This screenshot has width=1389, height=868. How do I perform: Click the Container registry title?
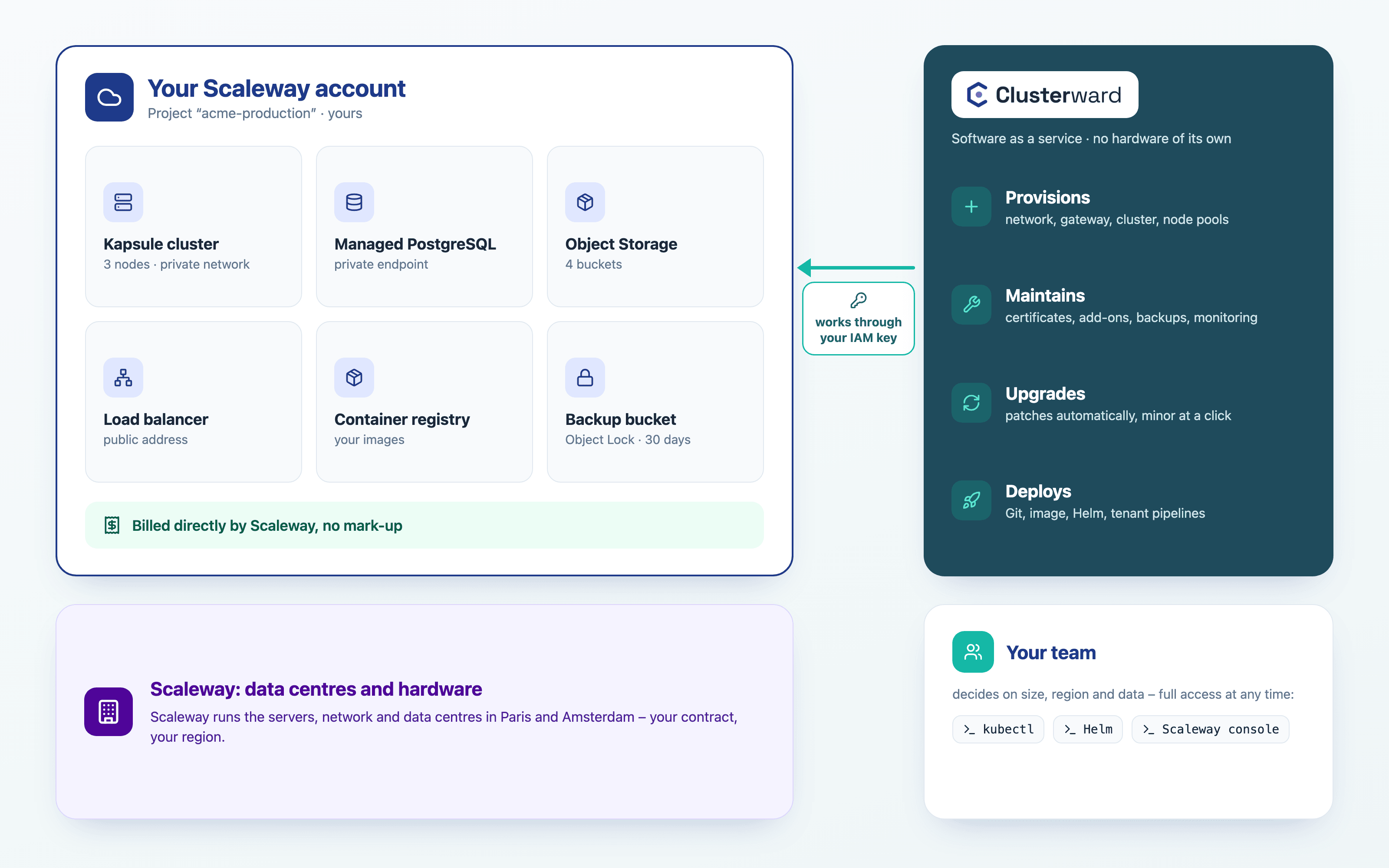(402, 419)
